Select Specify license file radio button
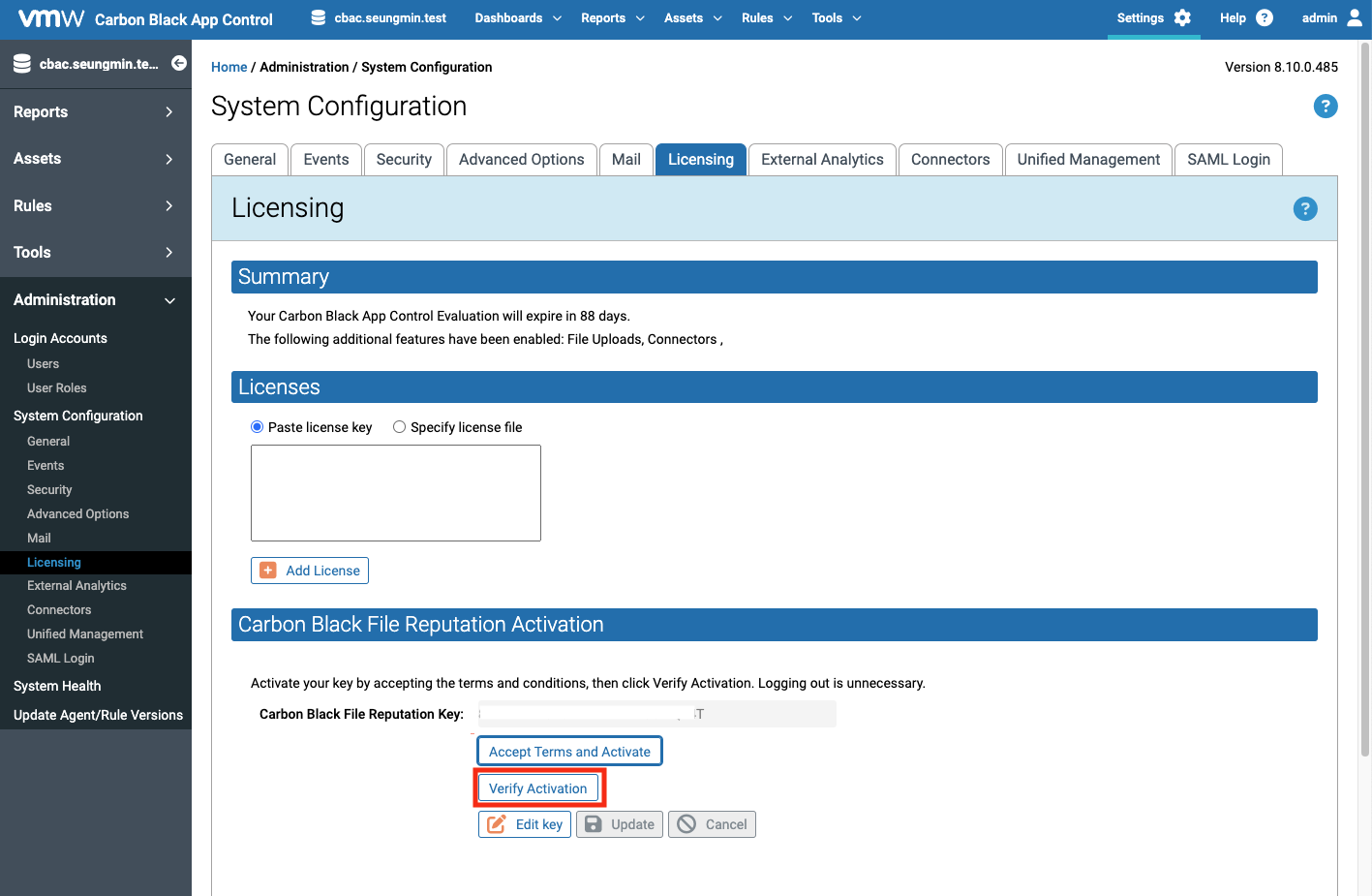Screen dimensions: 1372x896 tap(399, 427)
